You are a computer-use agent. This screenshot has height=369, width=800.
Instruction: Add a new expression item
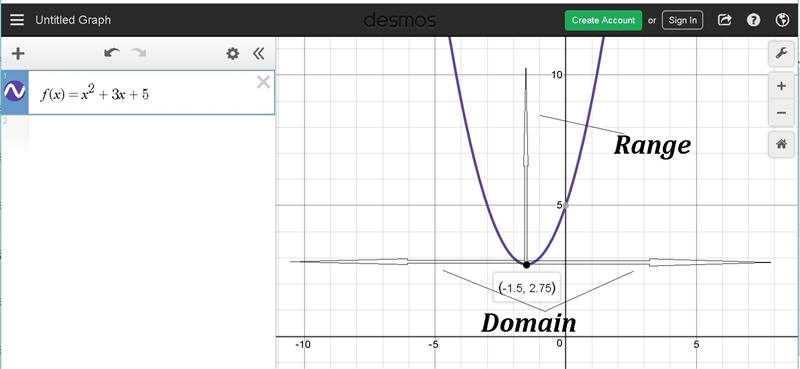pos(18,53)
